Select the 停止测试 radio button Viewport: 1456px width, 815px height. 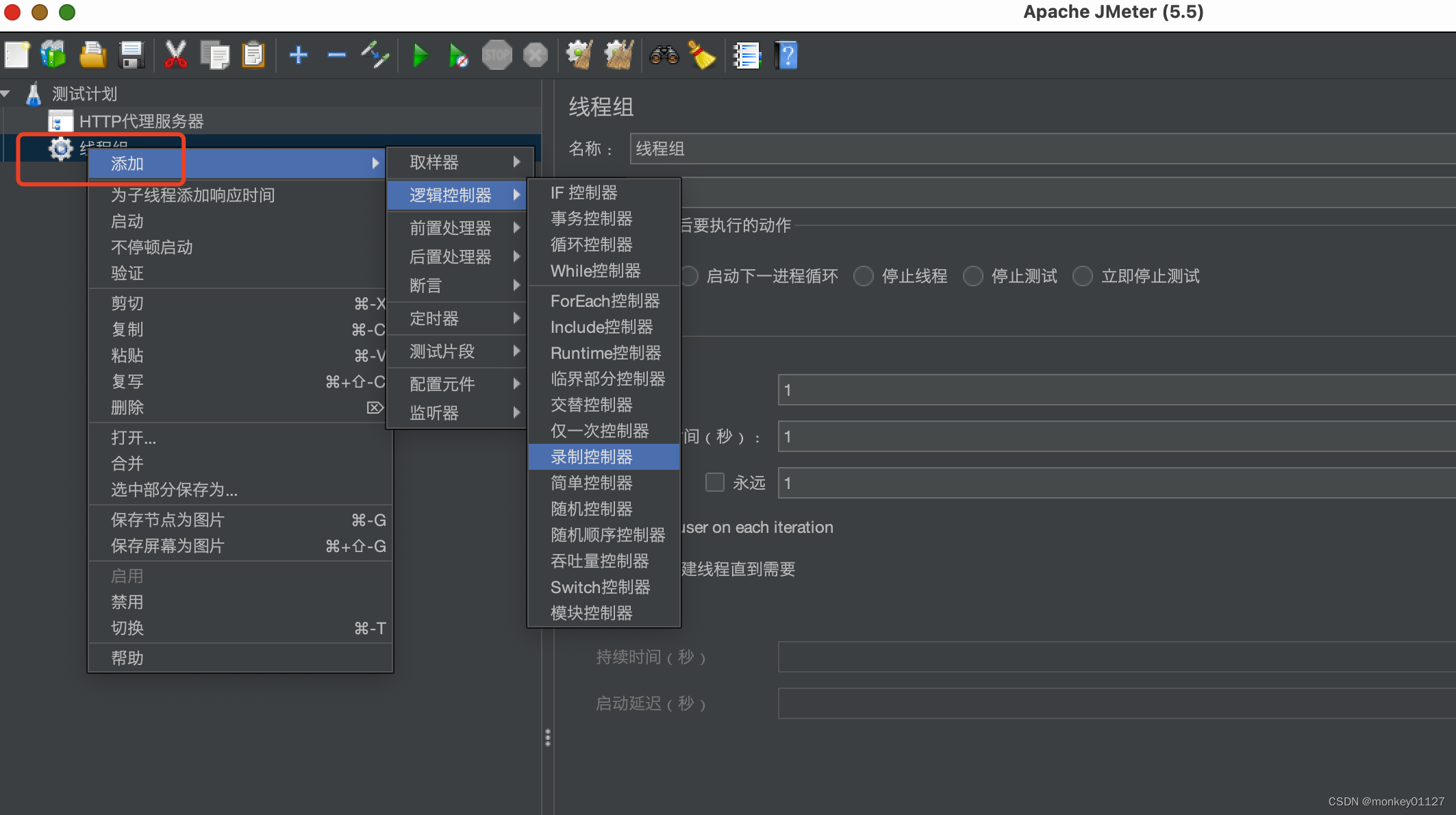click(x=973, y=276)
